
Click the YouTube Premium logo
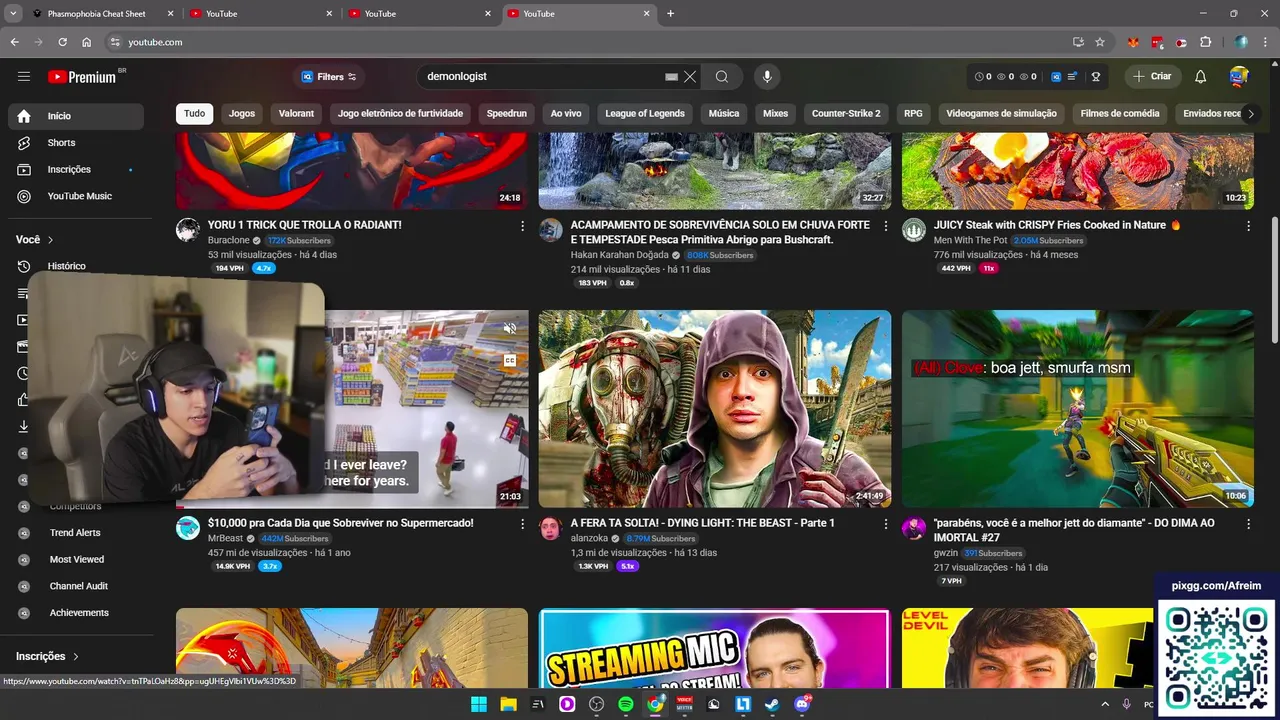coord(82,77)
